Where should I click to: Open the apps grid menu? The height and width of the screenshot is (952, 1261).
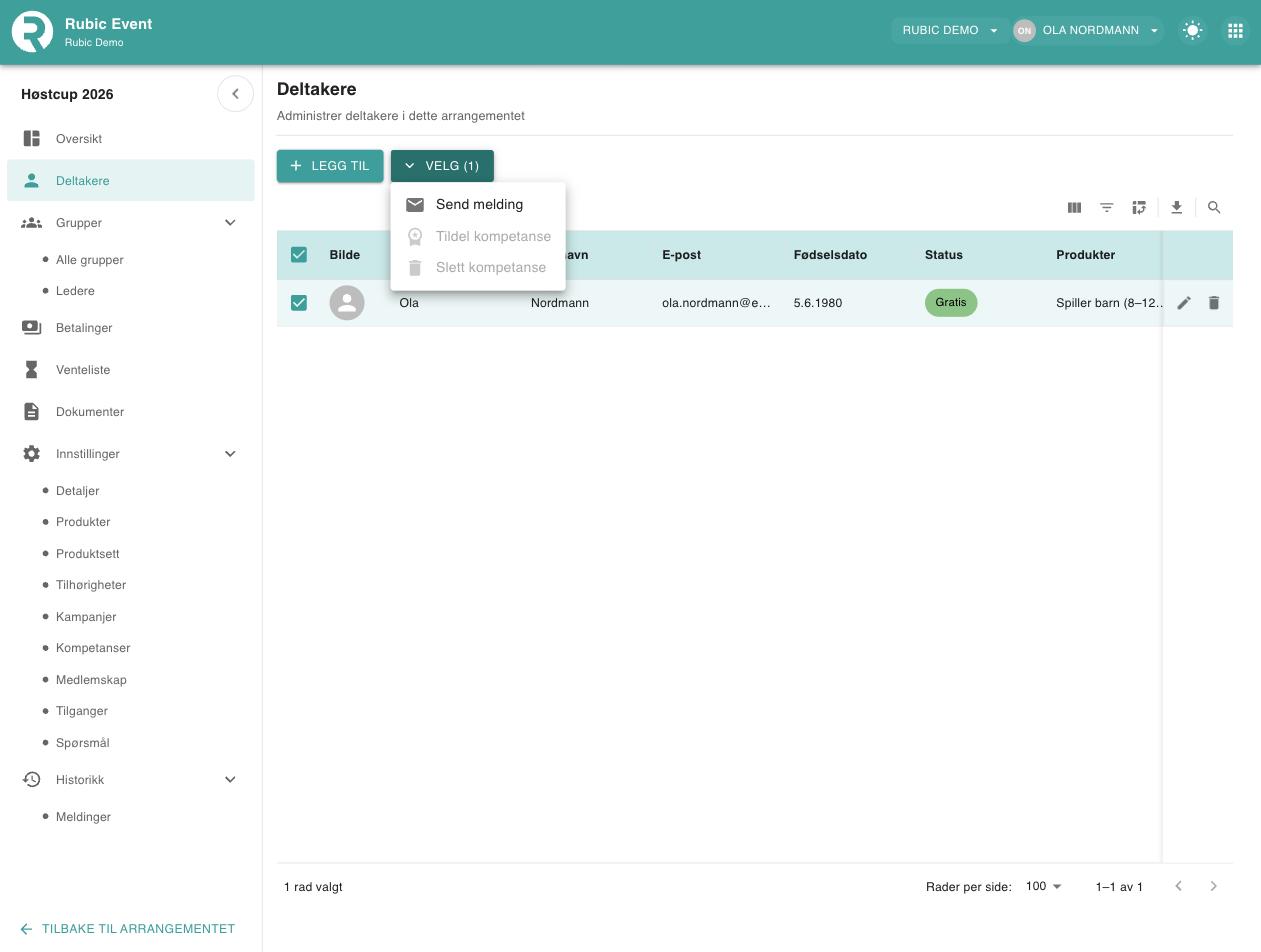[1235, 31]
